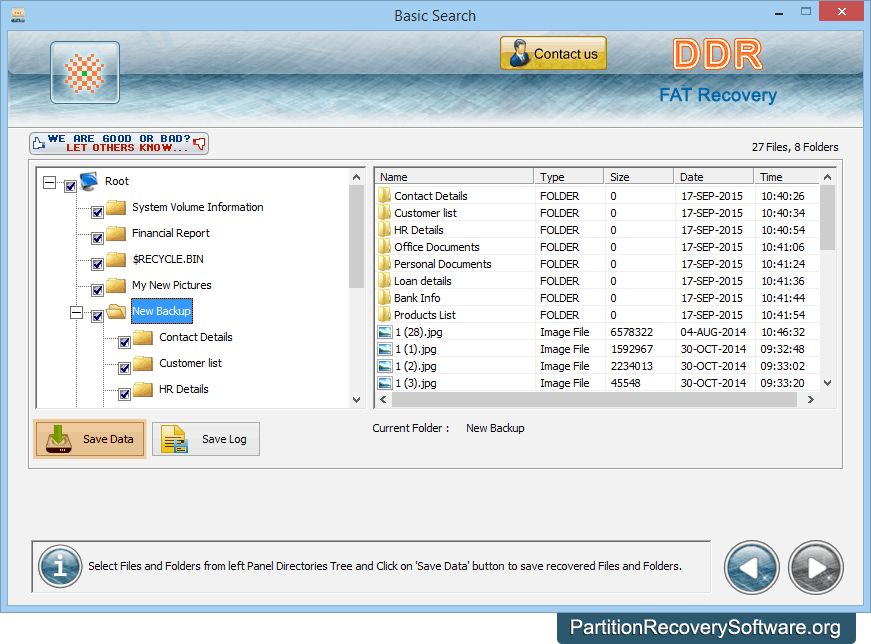
Task: Click the info icon in status bar
Action: [60, 566]
